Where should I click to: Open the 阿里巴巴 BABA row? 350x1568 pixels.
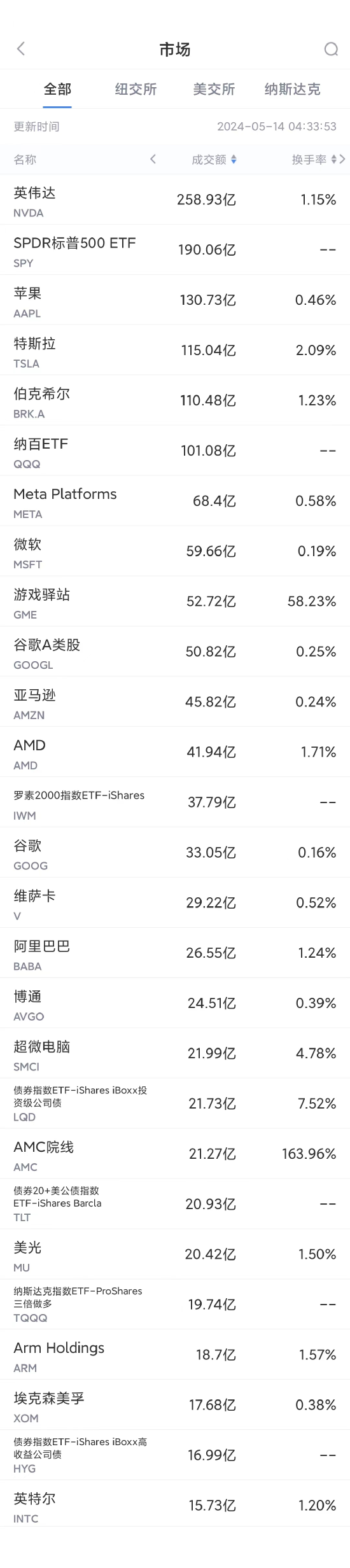coord(175,953)
